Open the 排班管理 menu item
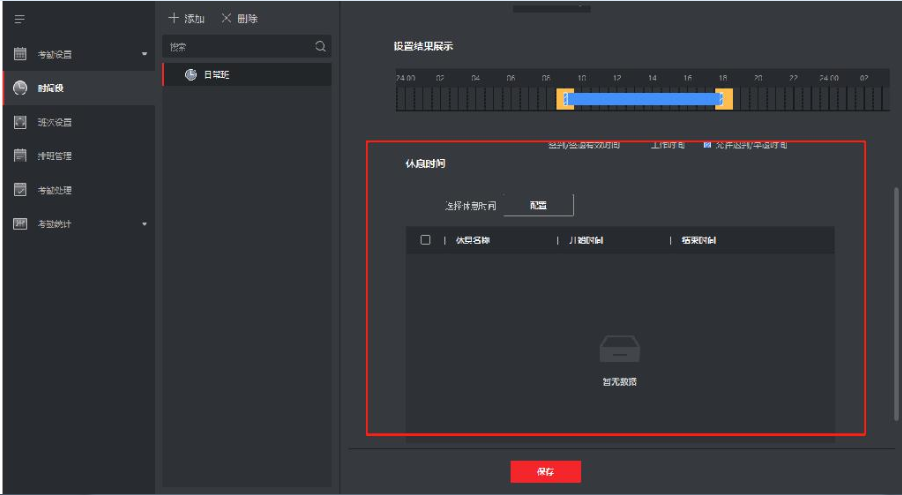 [x=79, y=155]
